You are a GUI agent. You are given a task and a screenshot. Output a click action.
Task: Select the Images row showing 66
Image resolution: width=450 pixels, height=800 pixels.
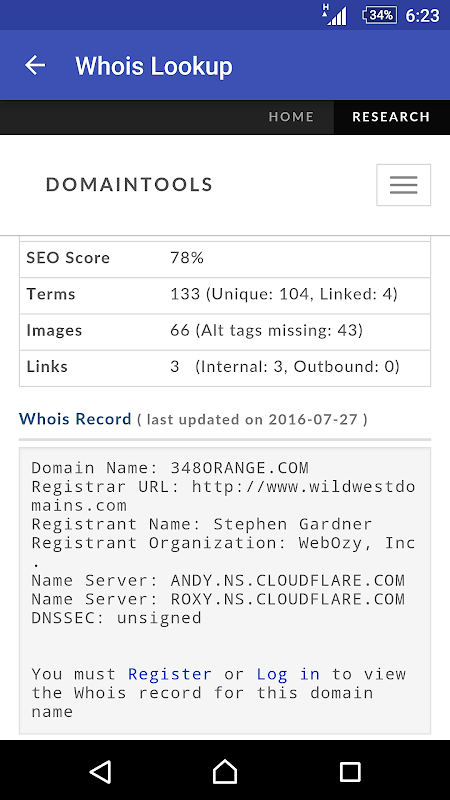pyautogui.click(x=225, y=331)
